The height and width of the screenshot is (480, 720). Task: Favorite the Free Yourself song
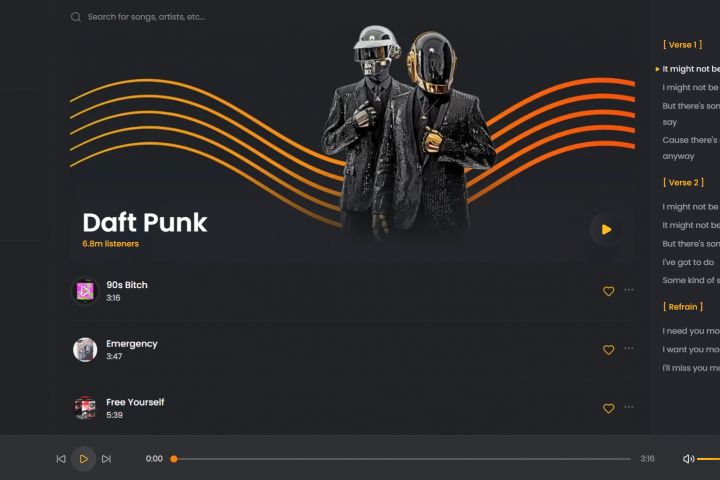608,408
